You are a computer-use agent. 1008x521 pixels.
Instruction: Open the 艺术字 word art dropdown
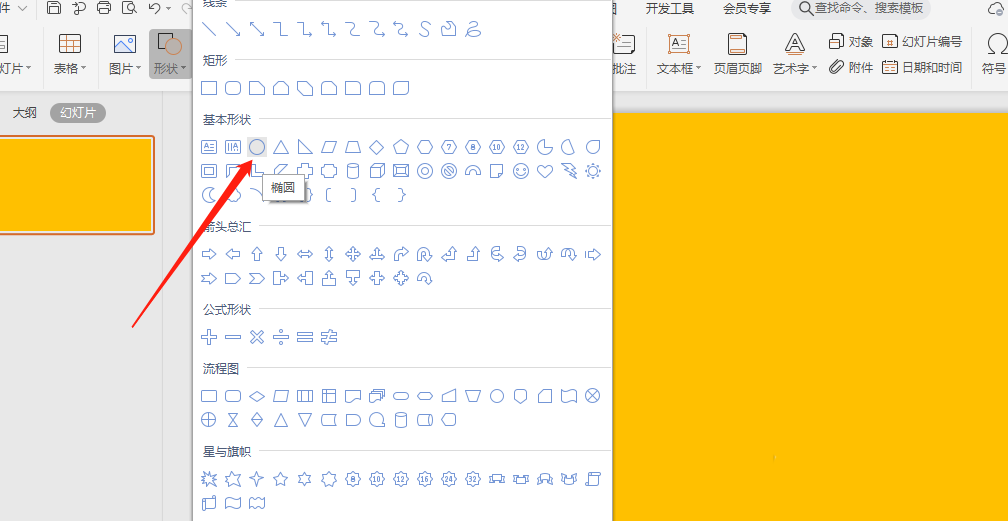click(x=795, y=68)
